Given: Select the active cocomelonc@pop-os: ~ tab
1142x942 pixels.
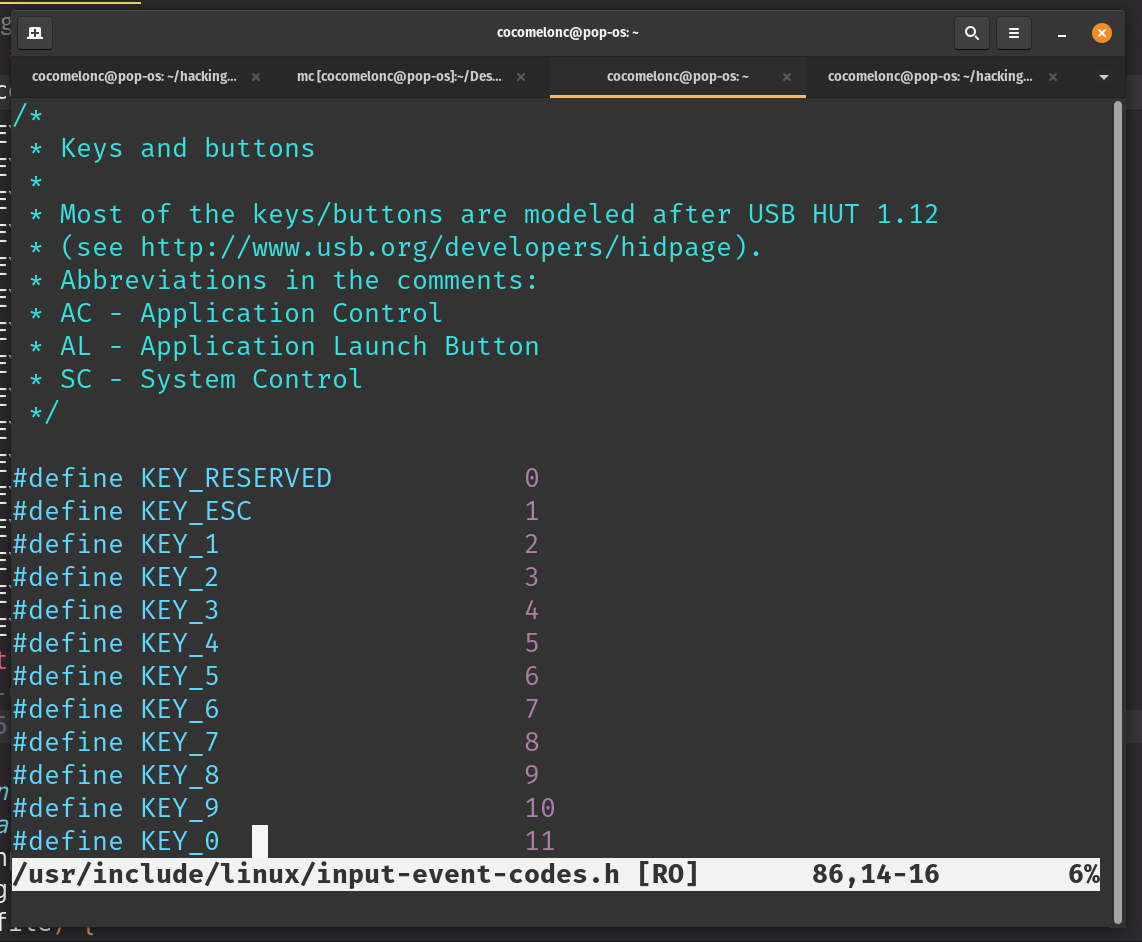Looking at the screenshot, I should 677,76.
